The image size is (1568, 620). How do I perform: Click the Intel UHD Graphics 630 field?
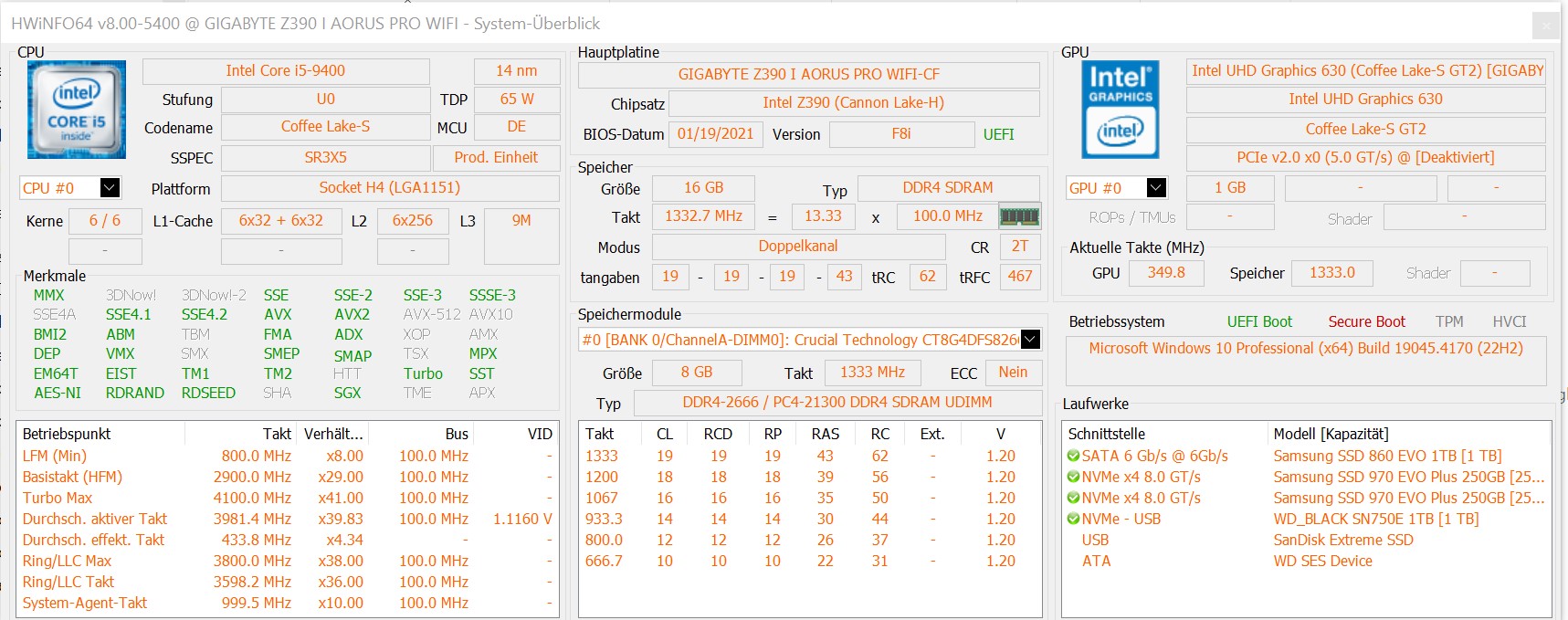click(1365, 100)
